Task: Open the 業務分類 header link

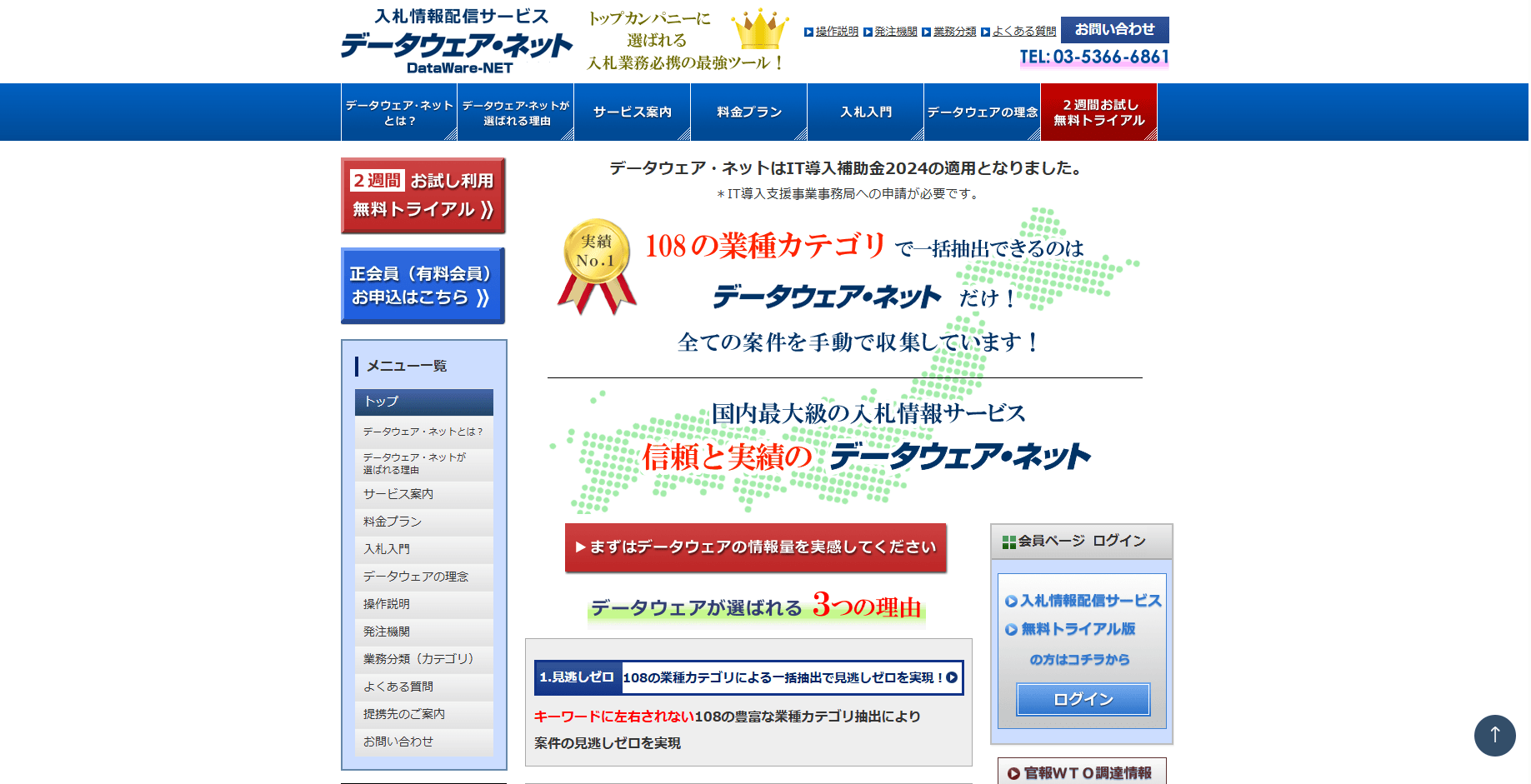Action: pyautogui.click(x=954, y=32)
